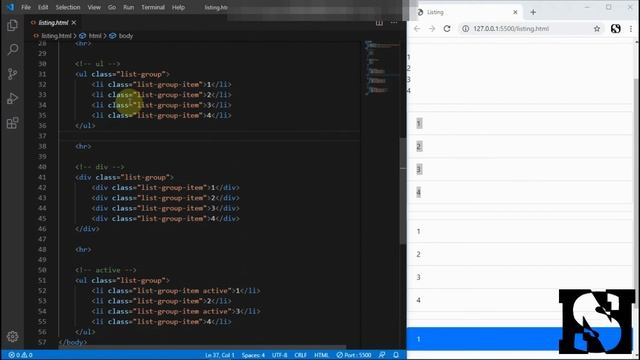640x360 pixels.
Task: Click the editor vertical scrollbar
Action: (403, 192)
